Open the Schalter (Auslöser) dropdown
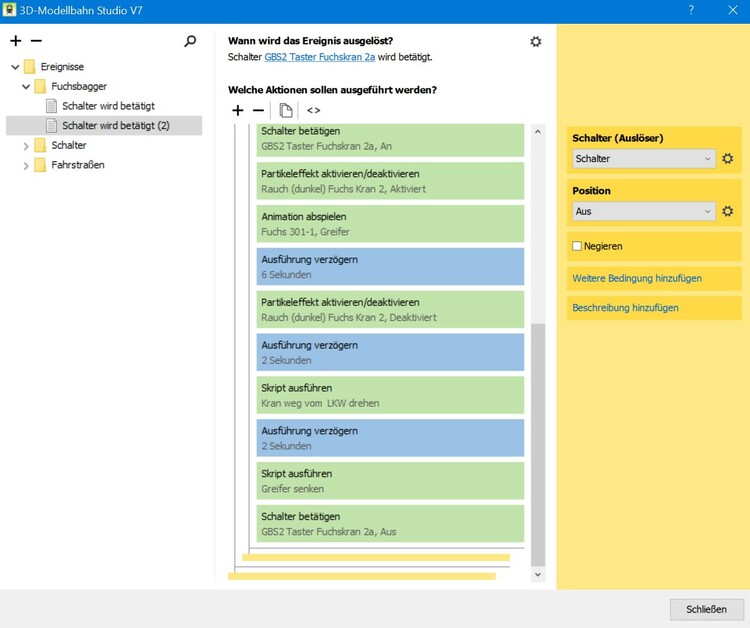750x628 pixels. (x=643, y=159)
